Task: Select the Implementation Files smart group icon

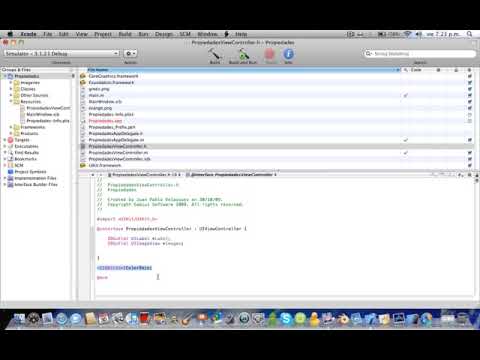Action: click(10, 178)
